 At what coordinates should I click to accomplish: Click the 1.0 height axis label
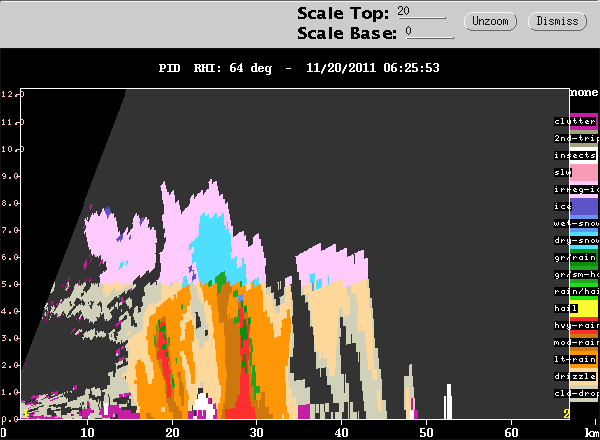point(10,392)
